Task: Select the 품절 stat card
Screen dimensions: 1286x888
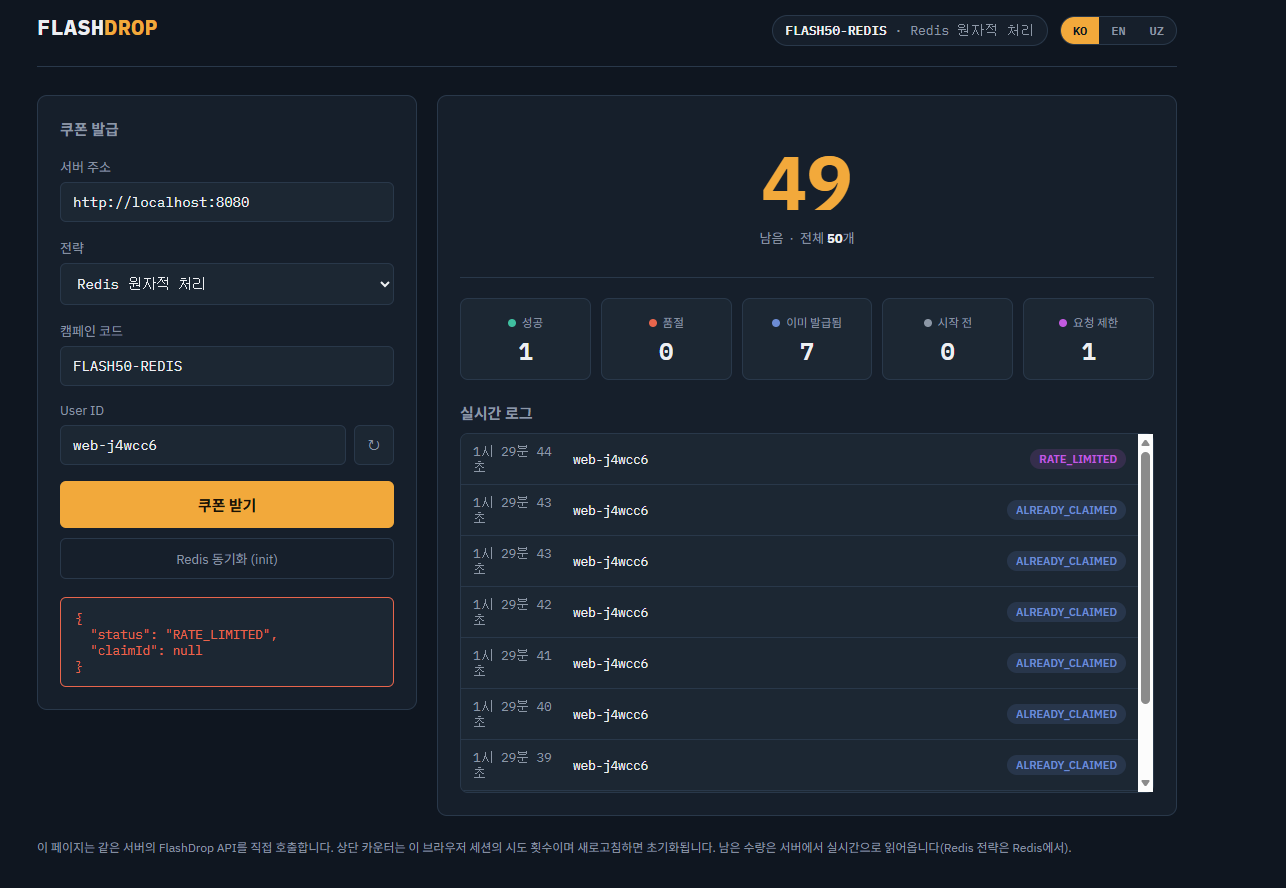Action: (666, 339)
